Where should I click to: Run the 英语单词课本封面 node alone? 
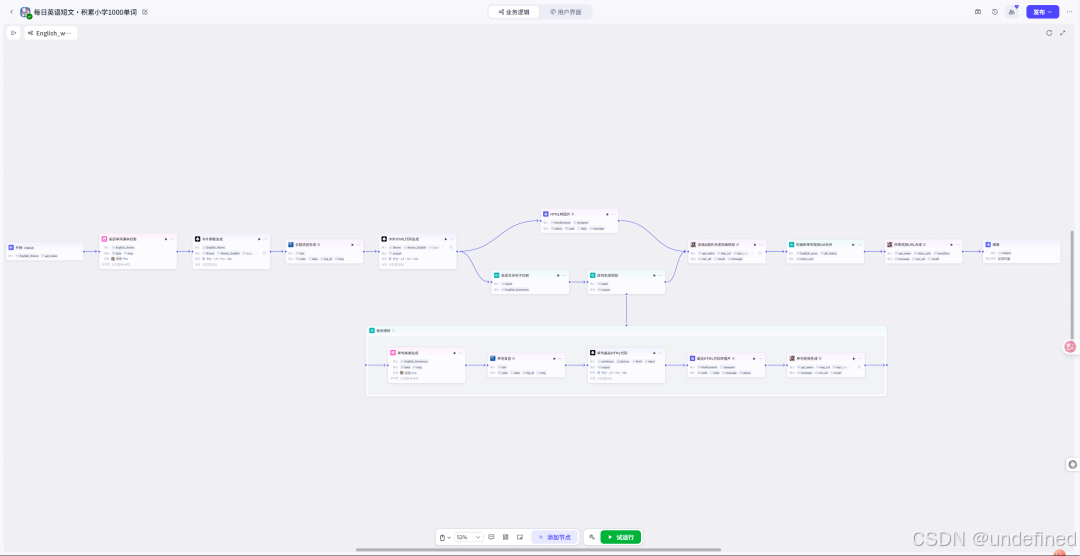166,239
